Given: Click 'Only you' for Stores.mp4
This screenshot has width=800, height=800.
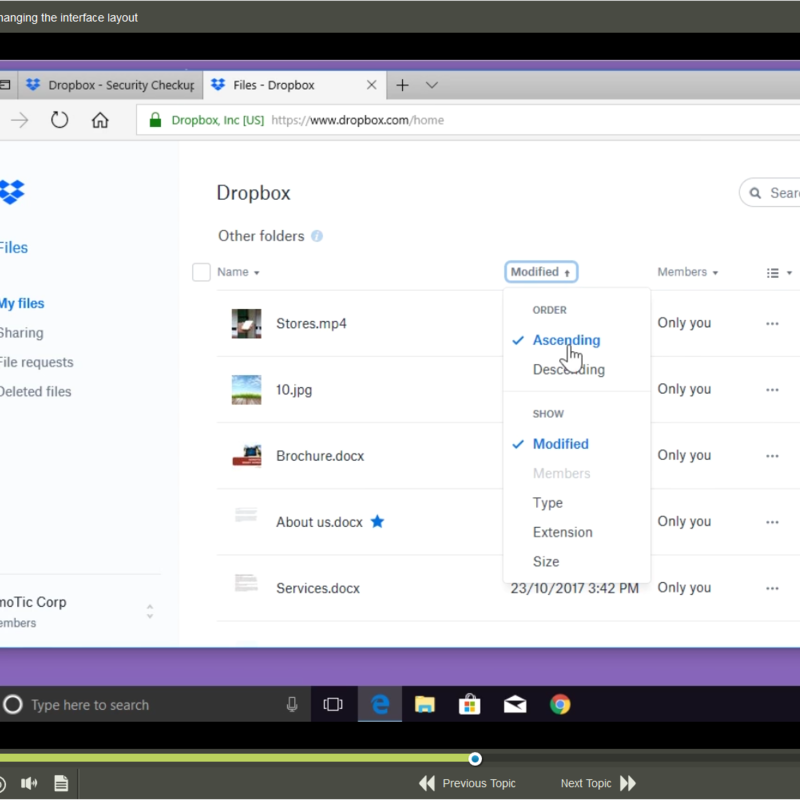Looking at the screenshot, I should point(684,323).
